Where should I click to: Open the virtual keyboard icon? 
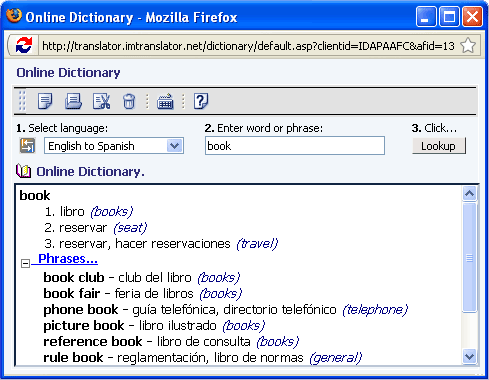tap(165, 101)
